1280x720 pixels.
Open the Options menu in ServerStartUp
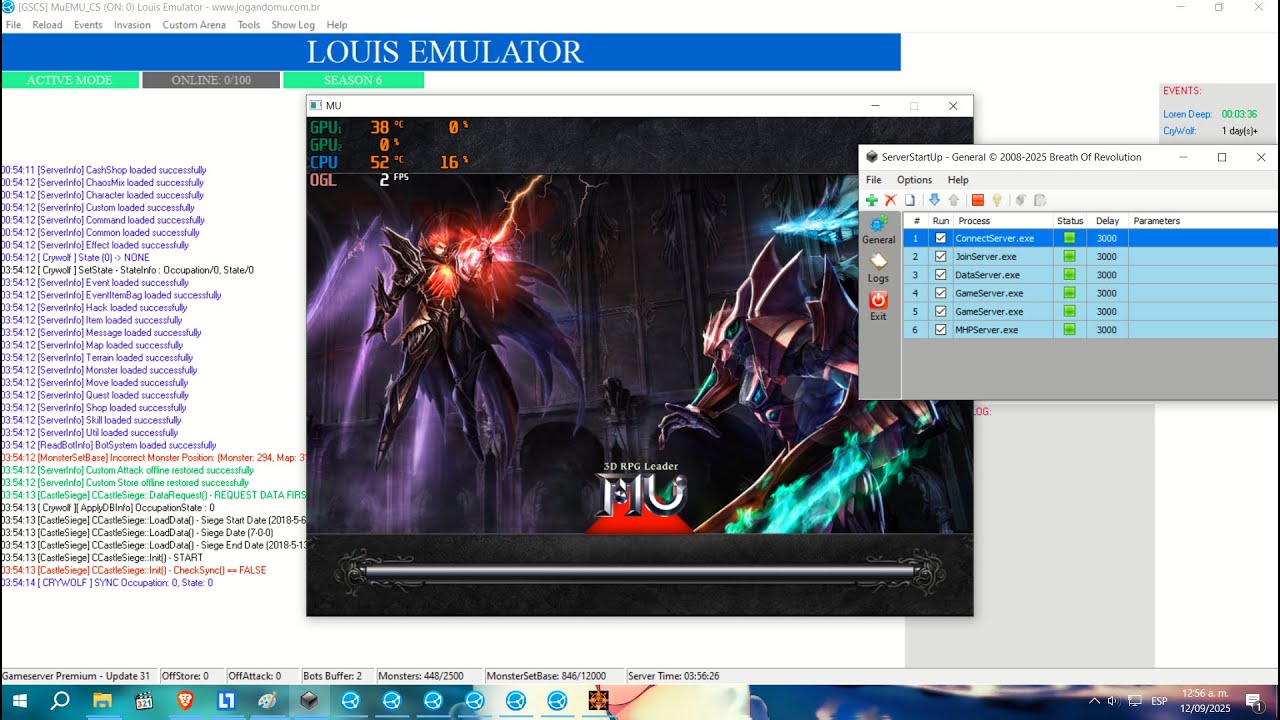coord(914,180)
